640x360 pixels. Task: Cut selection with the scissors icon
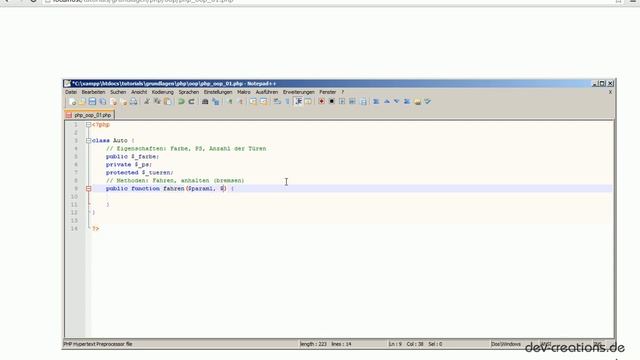(147, 102)
